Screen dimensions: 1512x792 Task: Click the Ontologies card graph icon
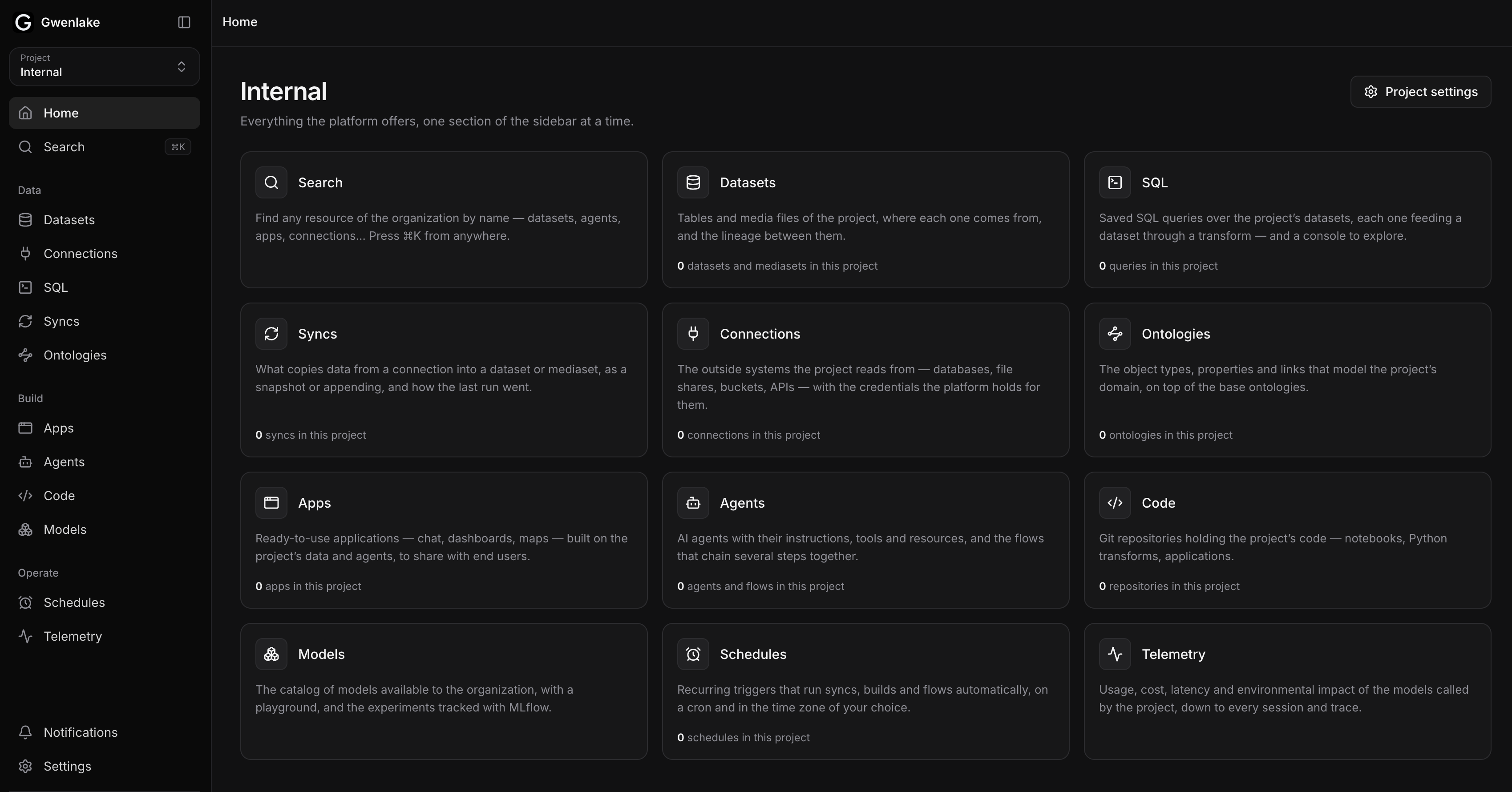pyautogui.click(x=1115, y=334)
